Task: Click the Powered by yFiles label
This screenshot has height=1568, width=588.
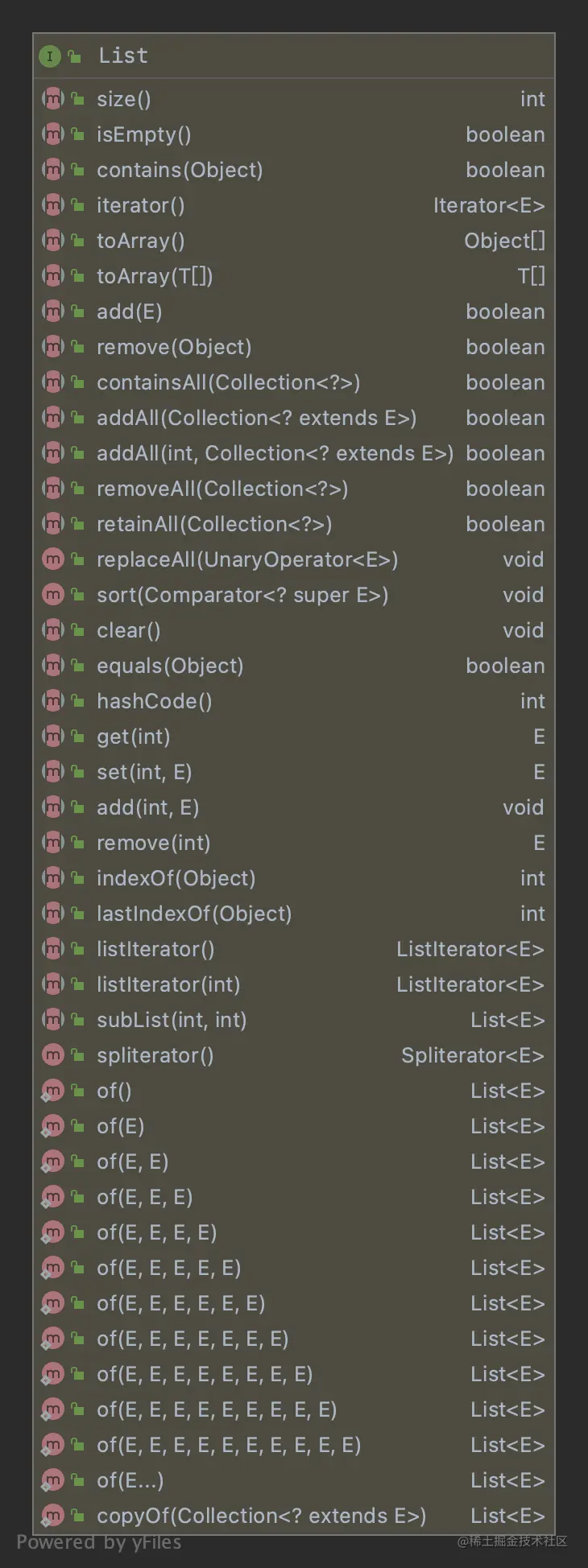Action: point(99,1542)
